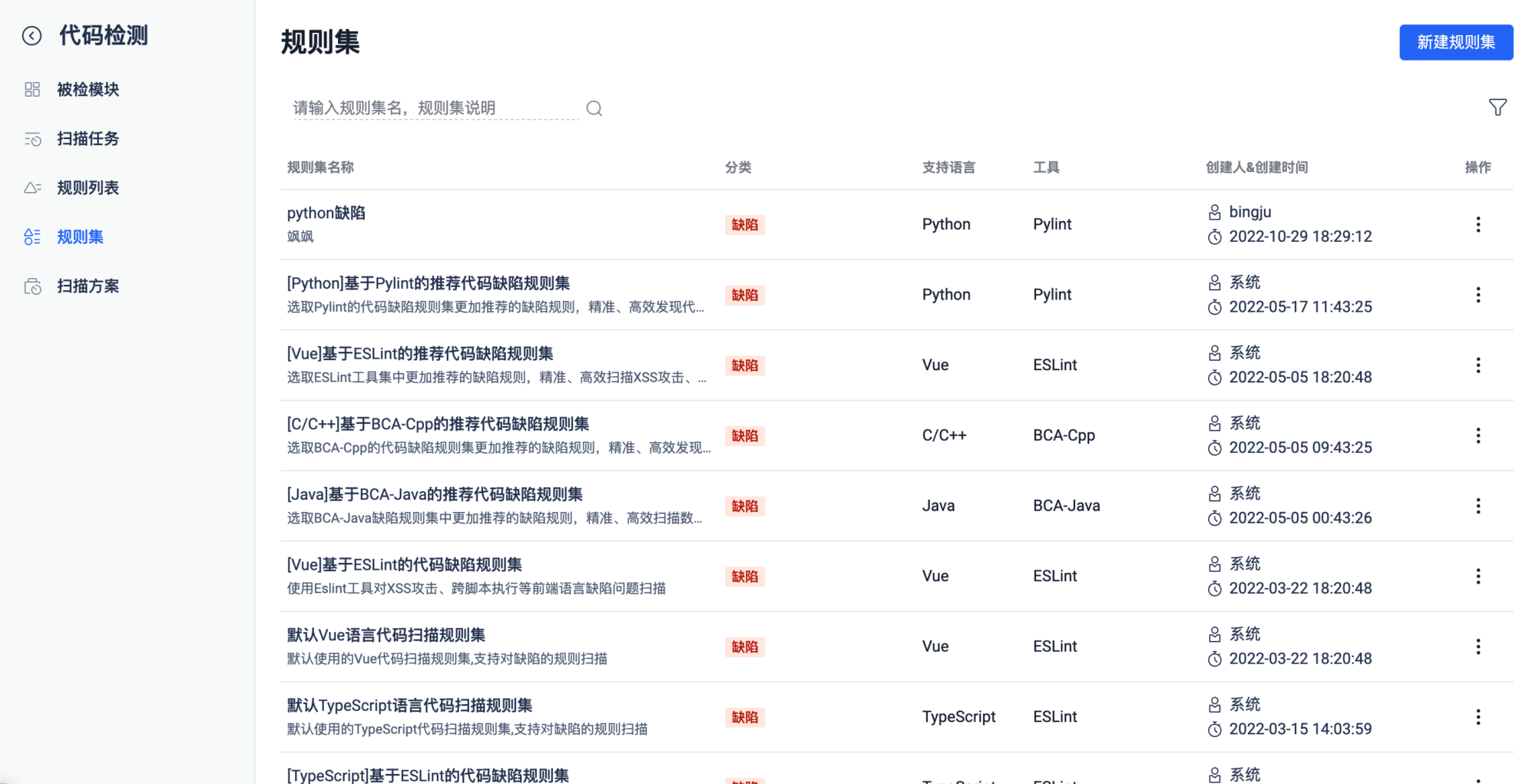Click timestamp 2022-05-05 18:20:48
Screen dimensions: 1536x784
[x=1300, y=377]
